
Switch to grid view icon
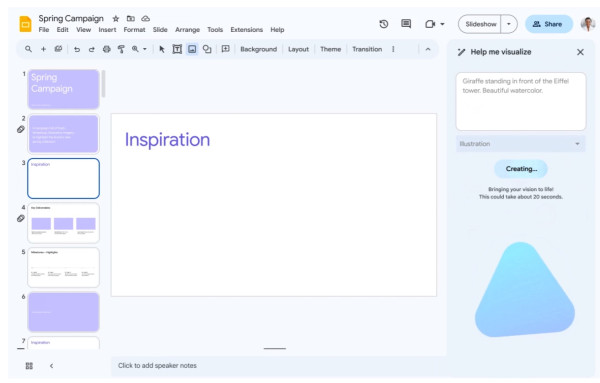tap(29, 366)
